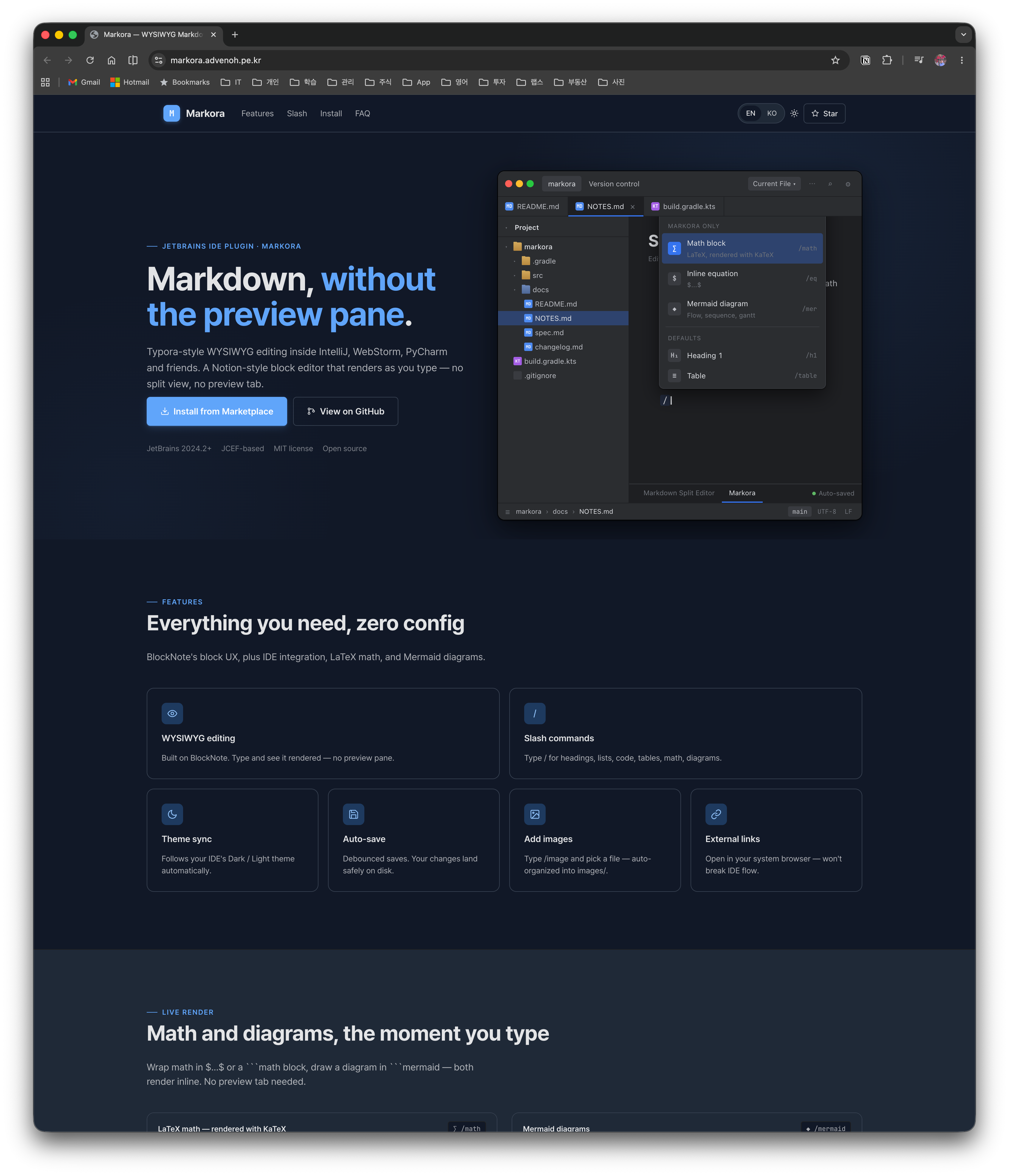Click the Markora bottom editor tab

pos(742,493)
